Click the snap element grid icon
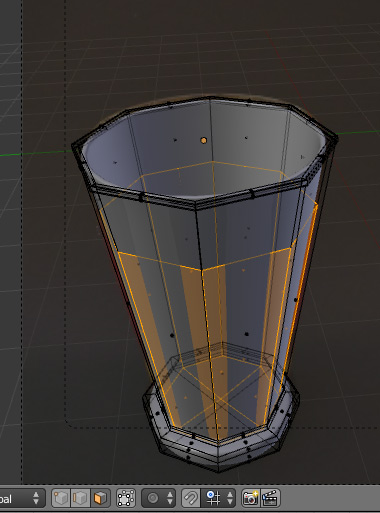 point(213,498)
